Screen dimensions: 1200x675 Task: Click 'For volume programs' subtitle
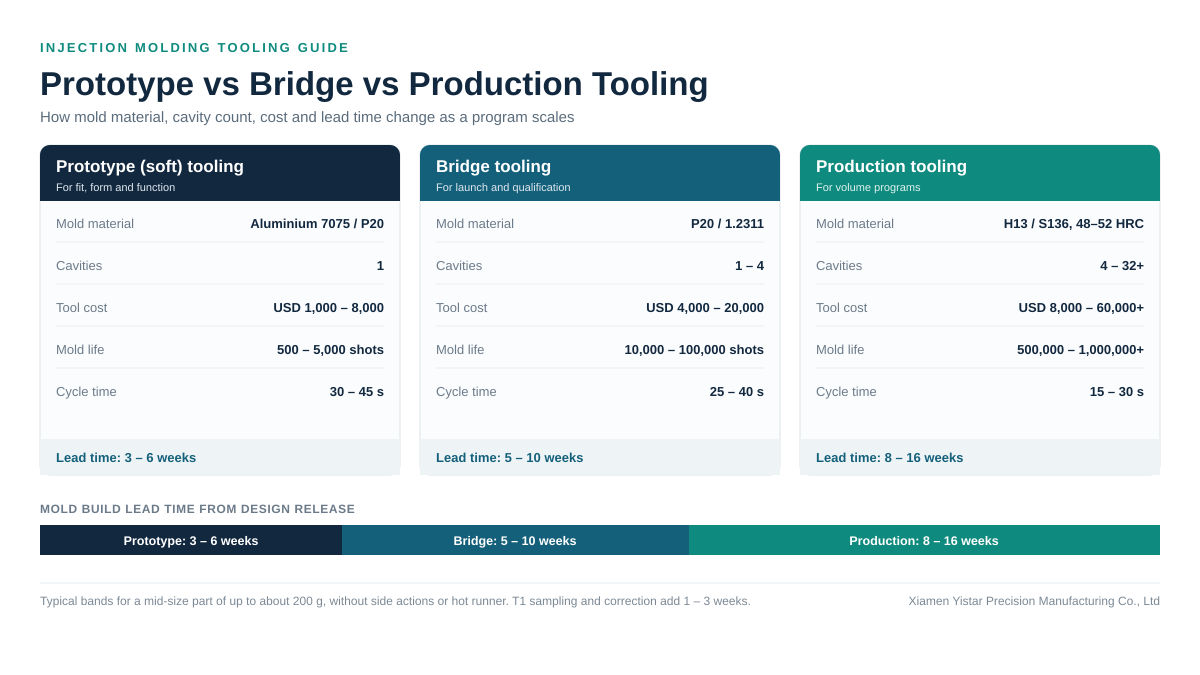pos(868,187)
